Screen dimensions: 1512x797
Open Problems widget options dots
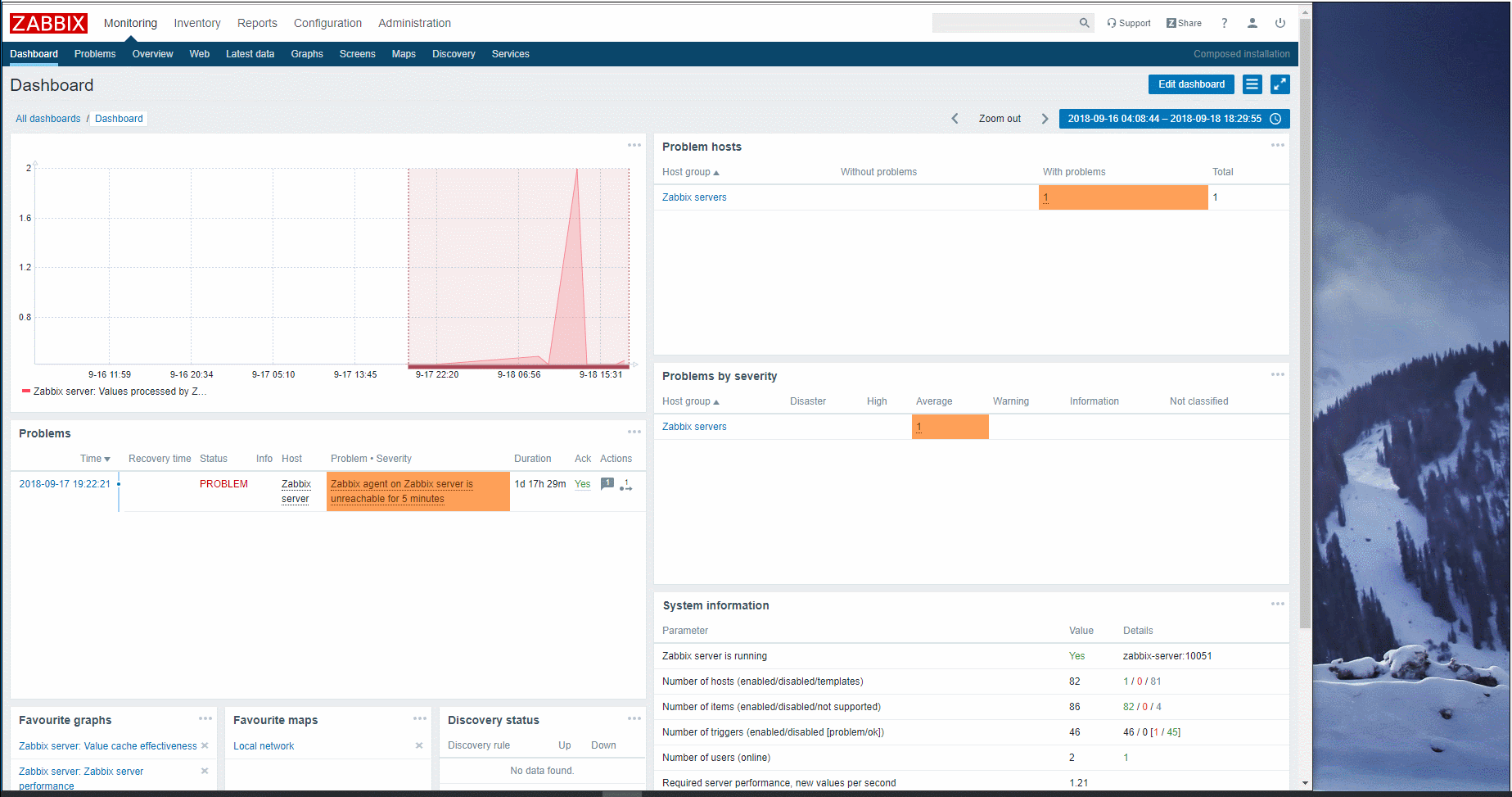point(634,432)
